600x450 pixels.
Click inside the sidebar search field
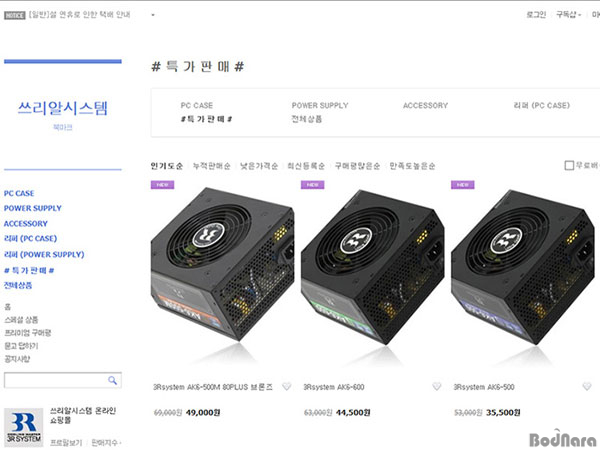[x=56, y=380]
